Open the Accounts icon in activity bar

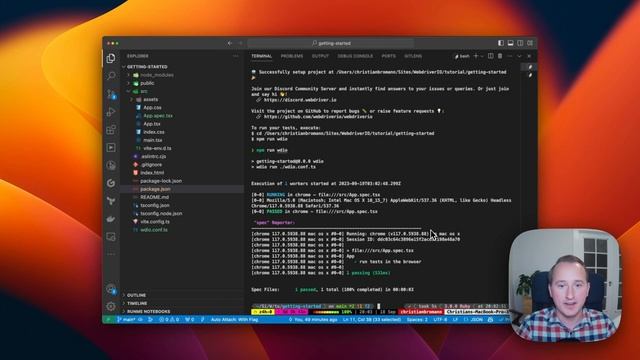pyautogui.click(x=111, y=289)
